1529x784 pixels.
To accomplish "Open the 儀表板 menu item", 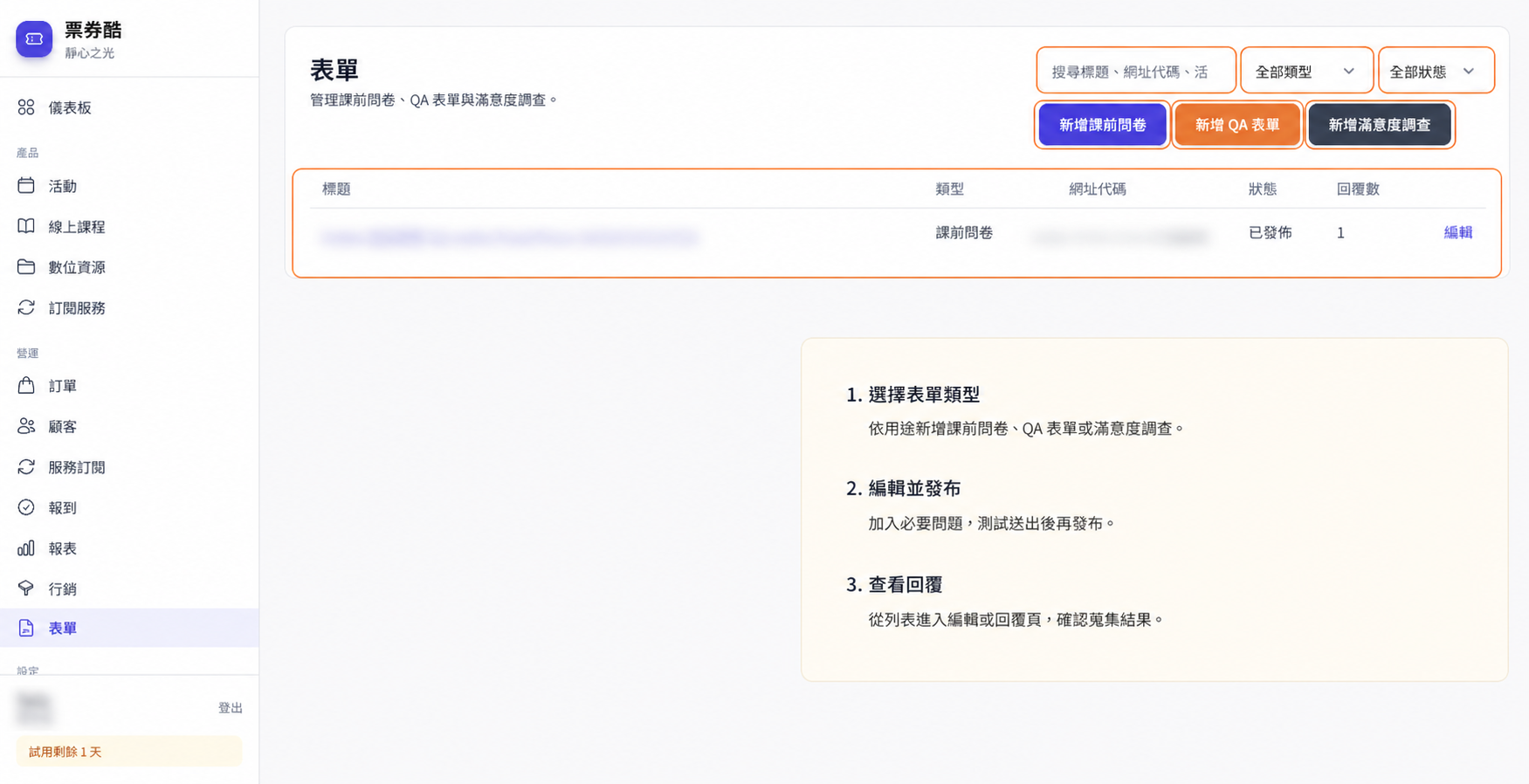I will click(129, 107).
